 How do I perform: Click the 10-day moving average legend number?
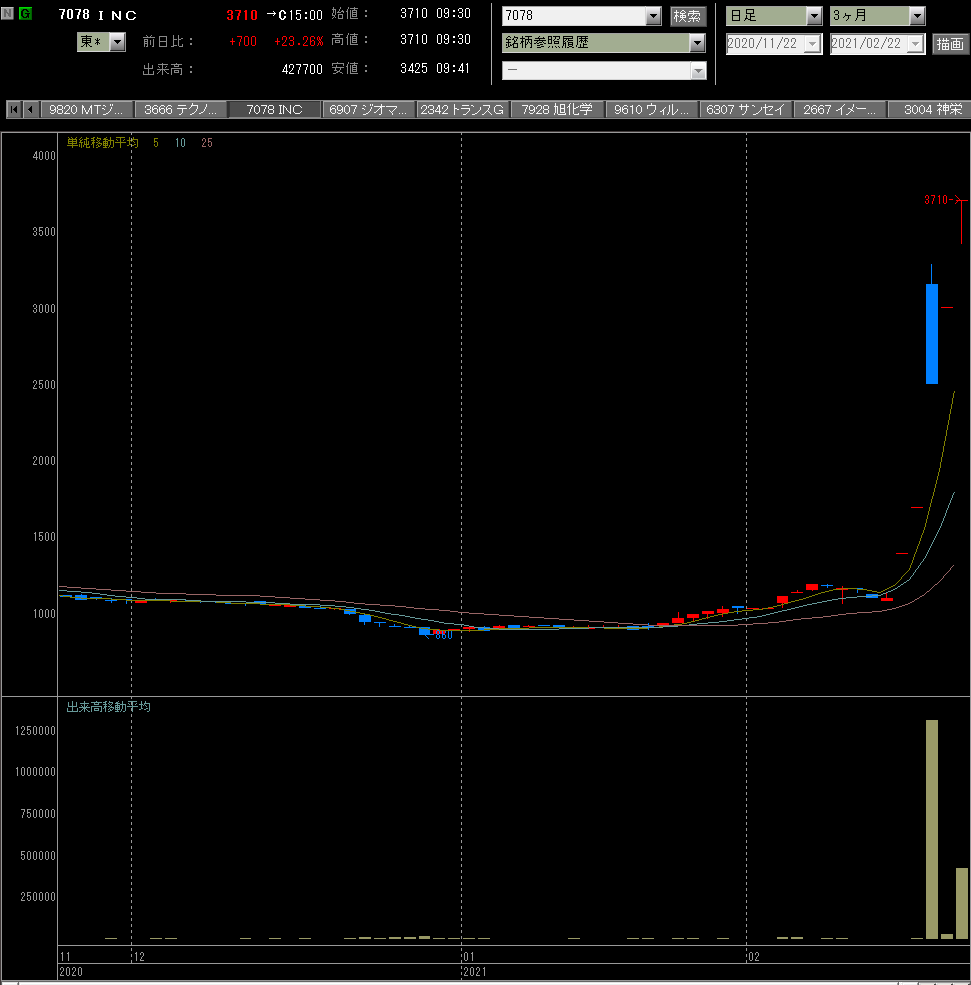180,143
